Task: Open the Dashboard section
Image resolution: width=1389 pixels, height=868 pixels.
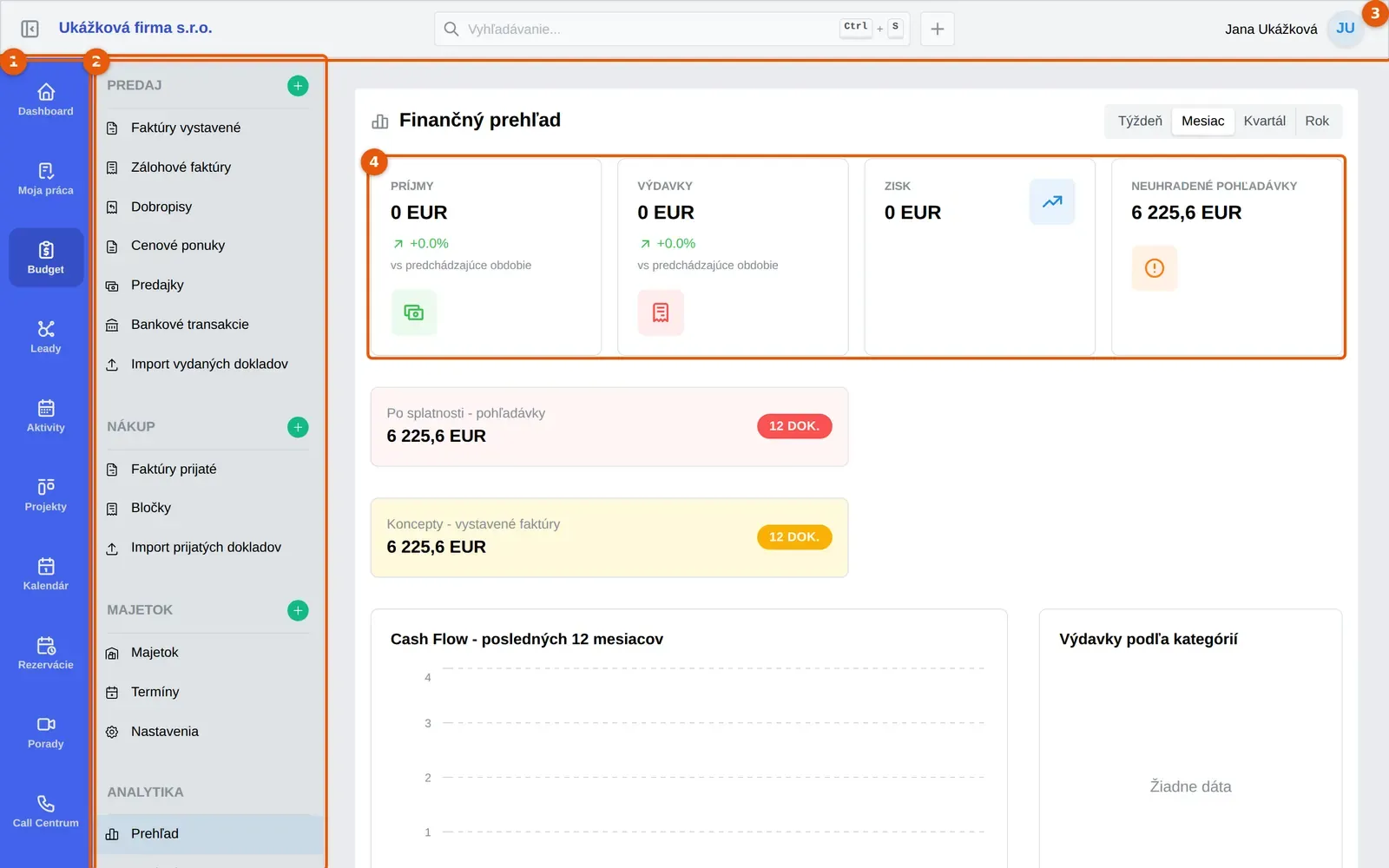Action: pyautogui.click(x=46, y=100)
